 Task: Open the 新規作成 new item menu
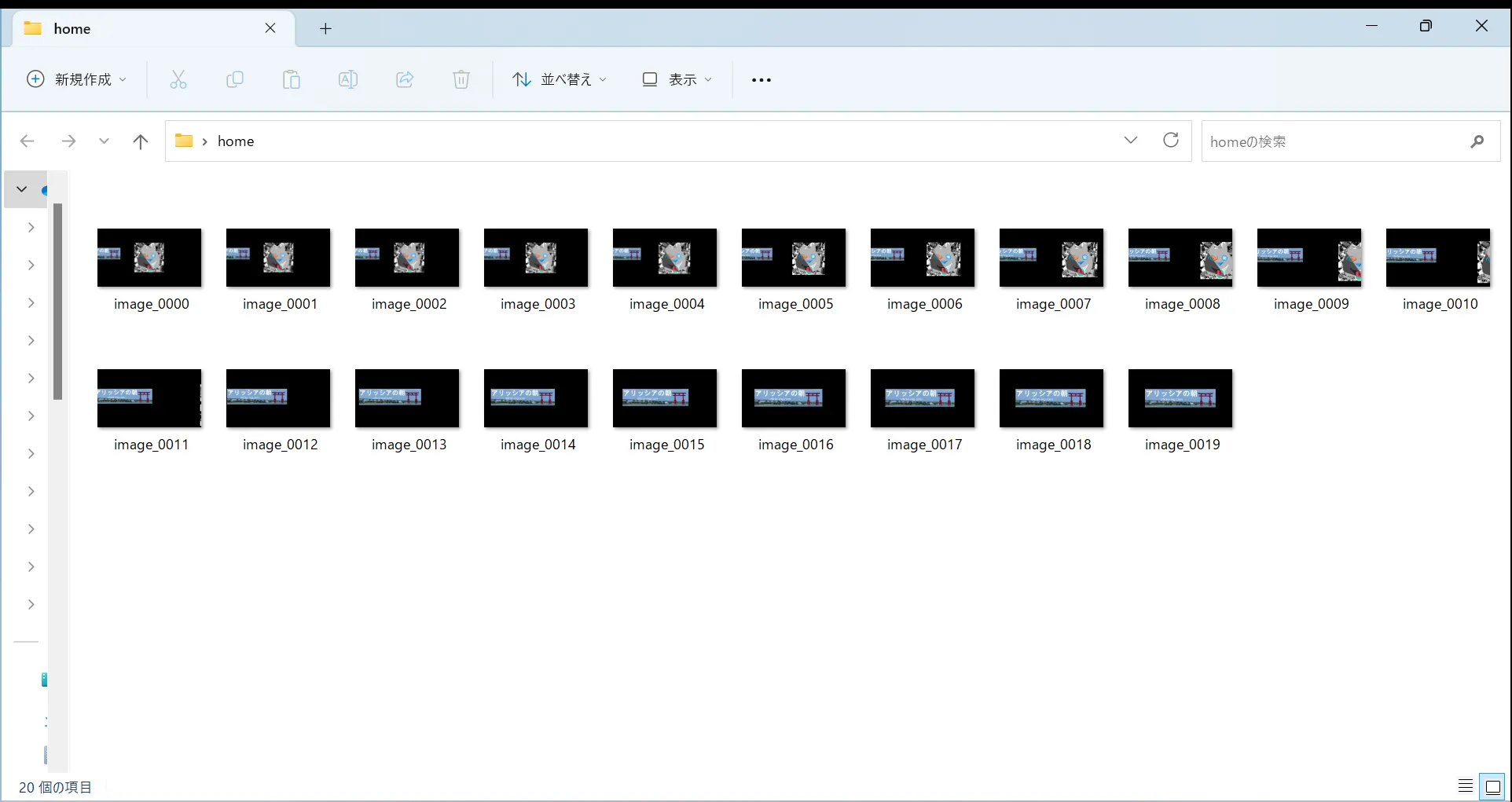coord(77,79)
